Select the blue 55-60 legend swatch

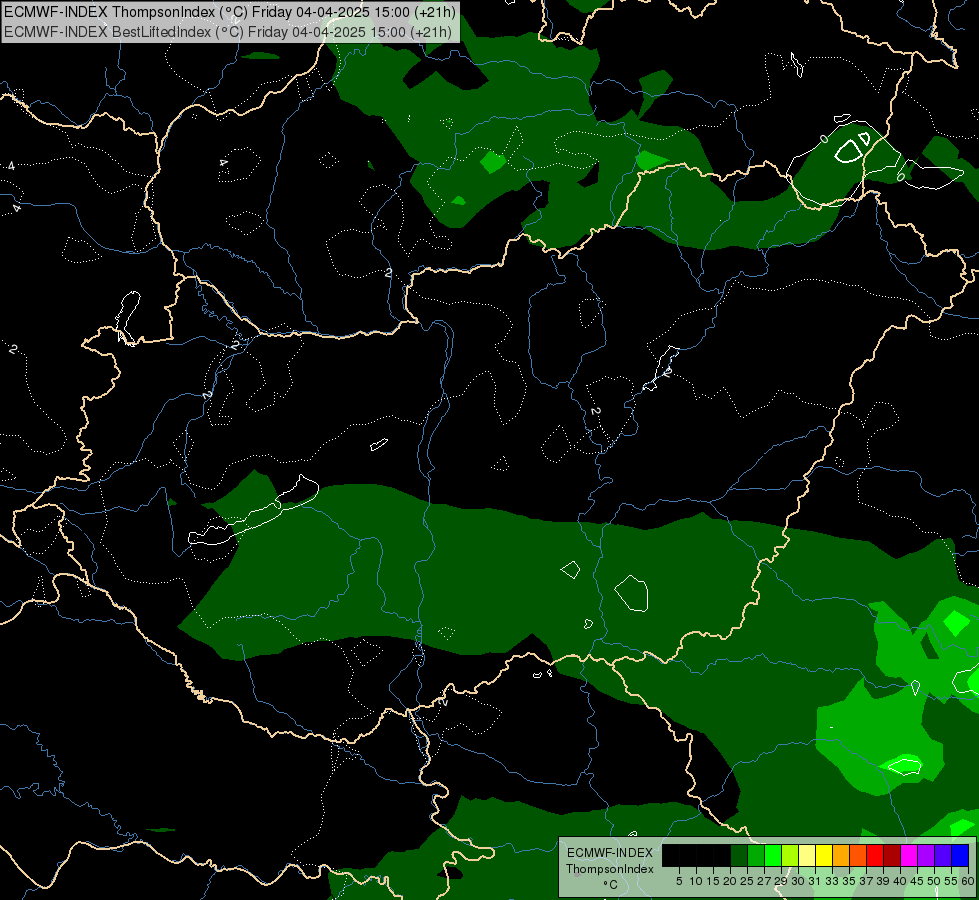click(960, 855)
